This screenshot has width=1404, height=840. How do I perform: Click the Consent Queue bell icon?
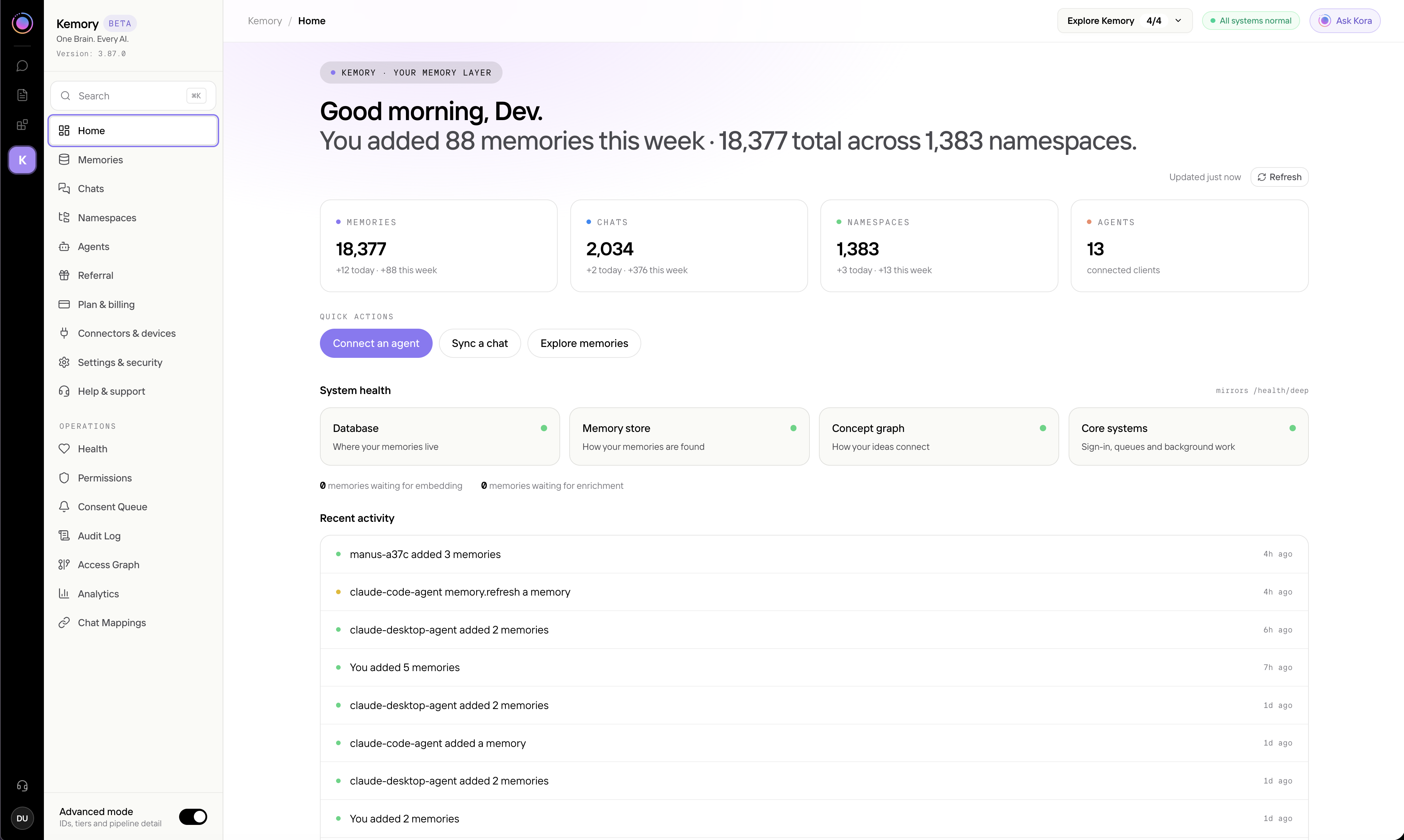pyautogui.click(x=65, y=507)
